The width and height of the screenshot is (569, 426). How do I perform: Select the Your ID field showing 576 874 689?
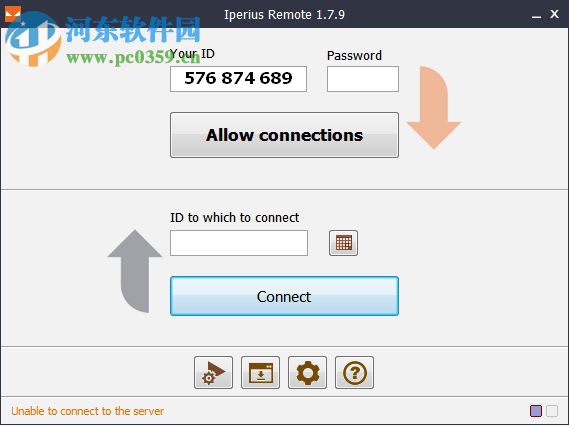point(238,79)
